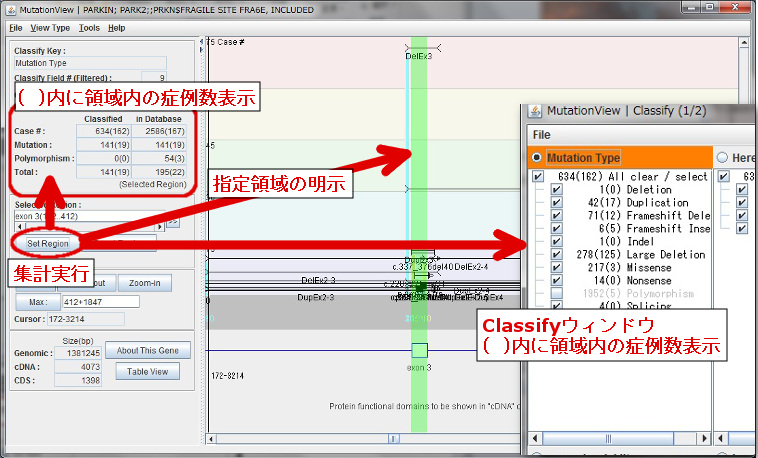Viewport: 758px width, 458px height.
Task: Open the View Type menu
Action: (50, 28)
